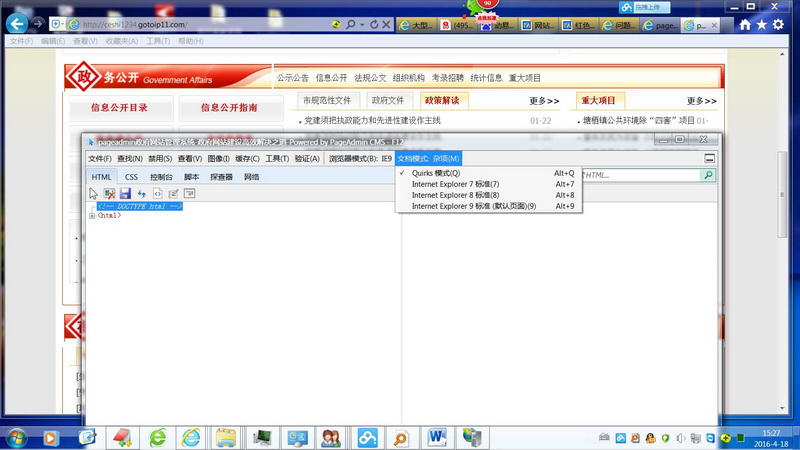Select Quirks mode option

pyautogui.click(x=436, y=173)
